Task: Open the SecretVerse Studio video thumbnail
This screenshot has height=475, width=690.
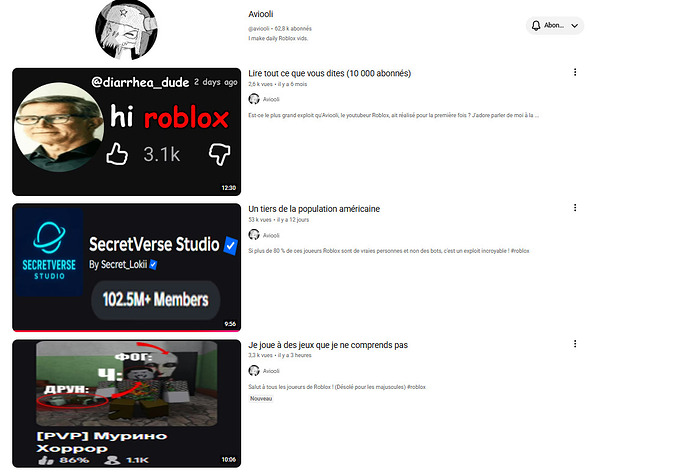Action: [x=127, y=267]
